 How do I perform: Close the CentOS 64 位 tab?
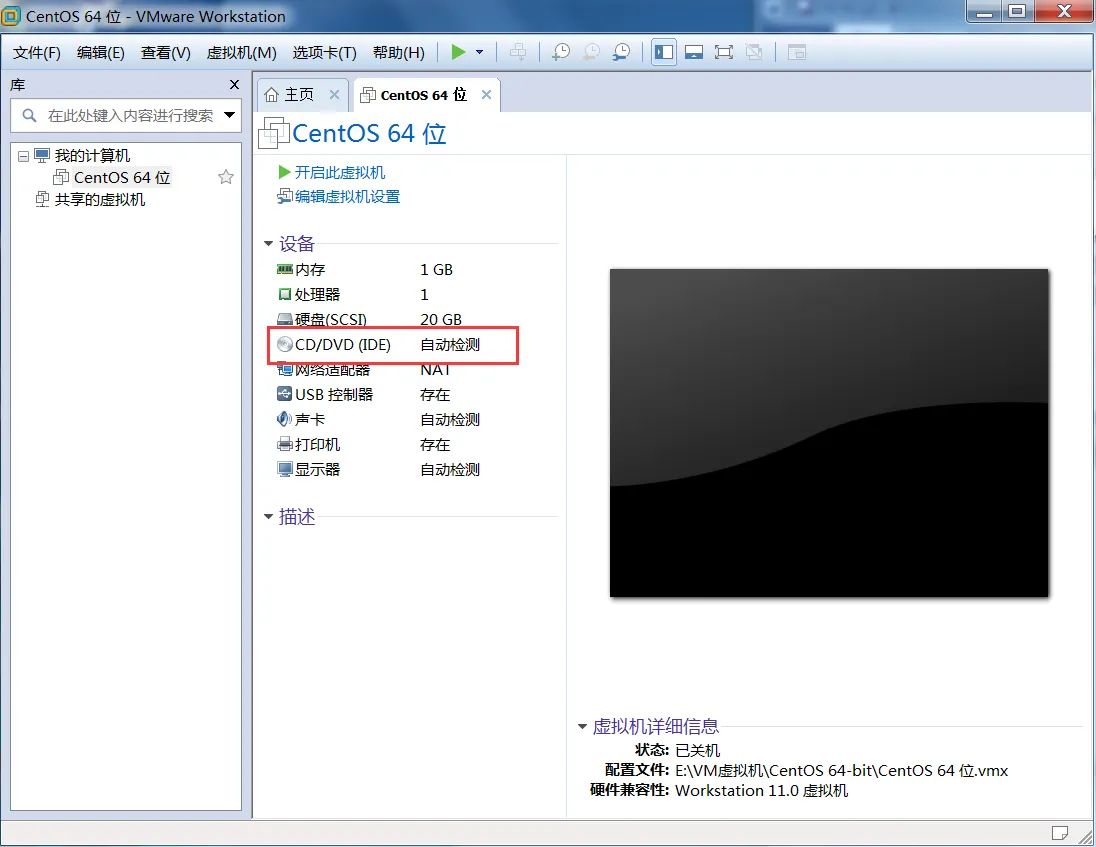click(x=486, y=94)
